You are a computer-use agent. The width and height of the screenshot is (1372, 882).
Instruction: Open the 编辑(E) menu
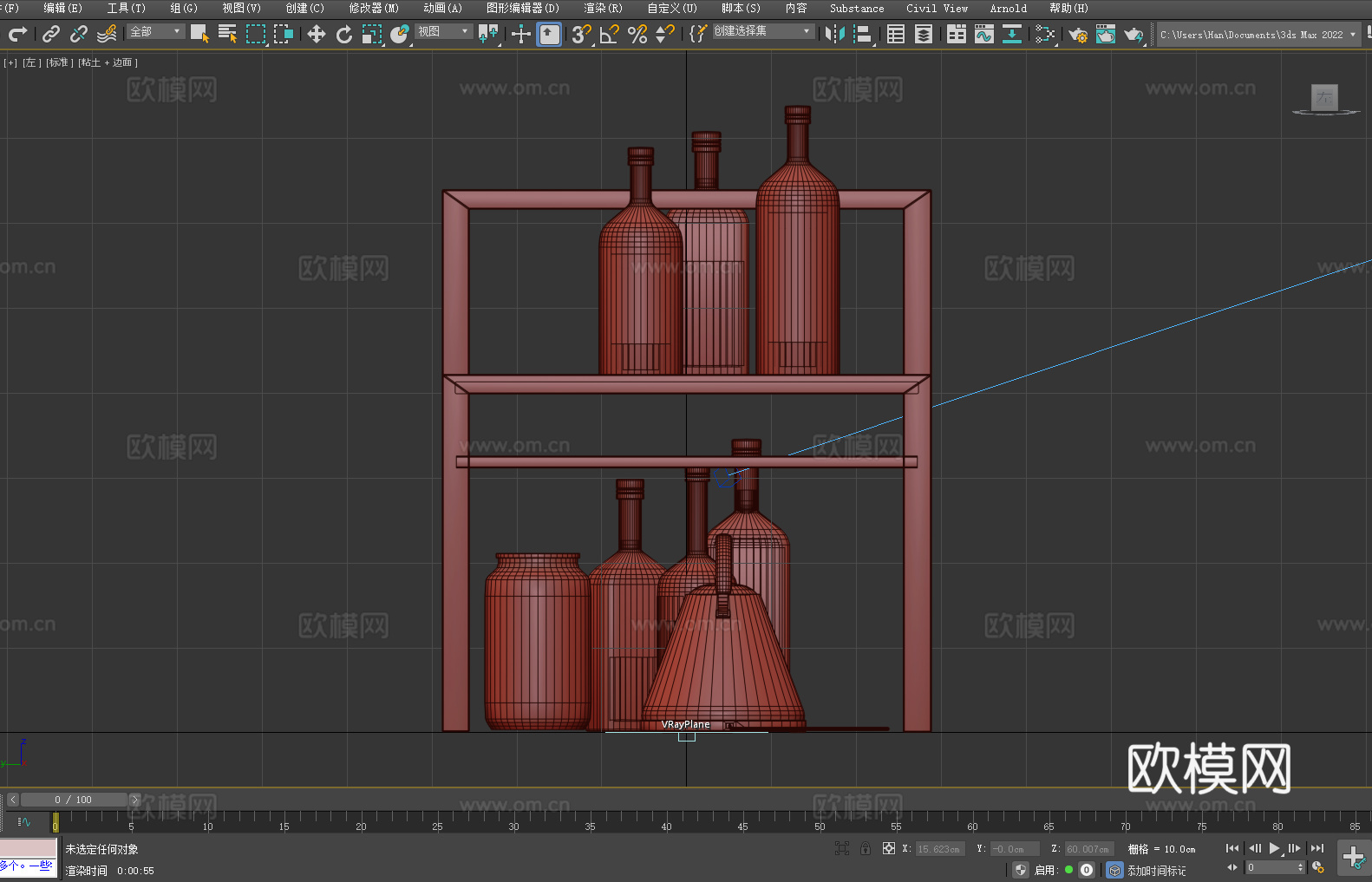tap(62, 8)
